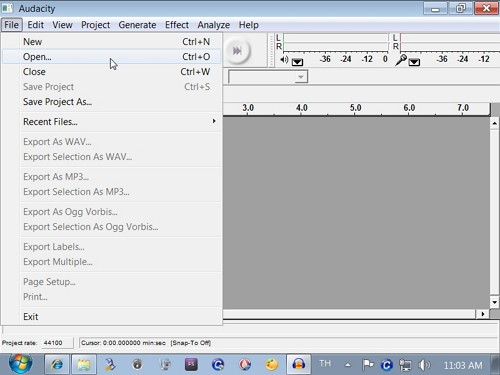Open the Windows Start orb
Viewport: 500px width, 375px height.
[20, 363]
